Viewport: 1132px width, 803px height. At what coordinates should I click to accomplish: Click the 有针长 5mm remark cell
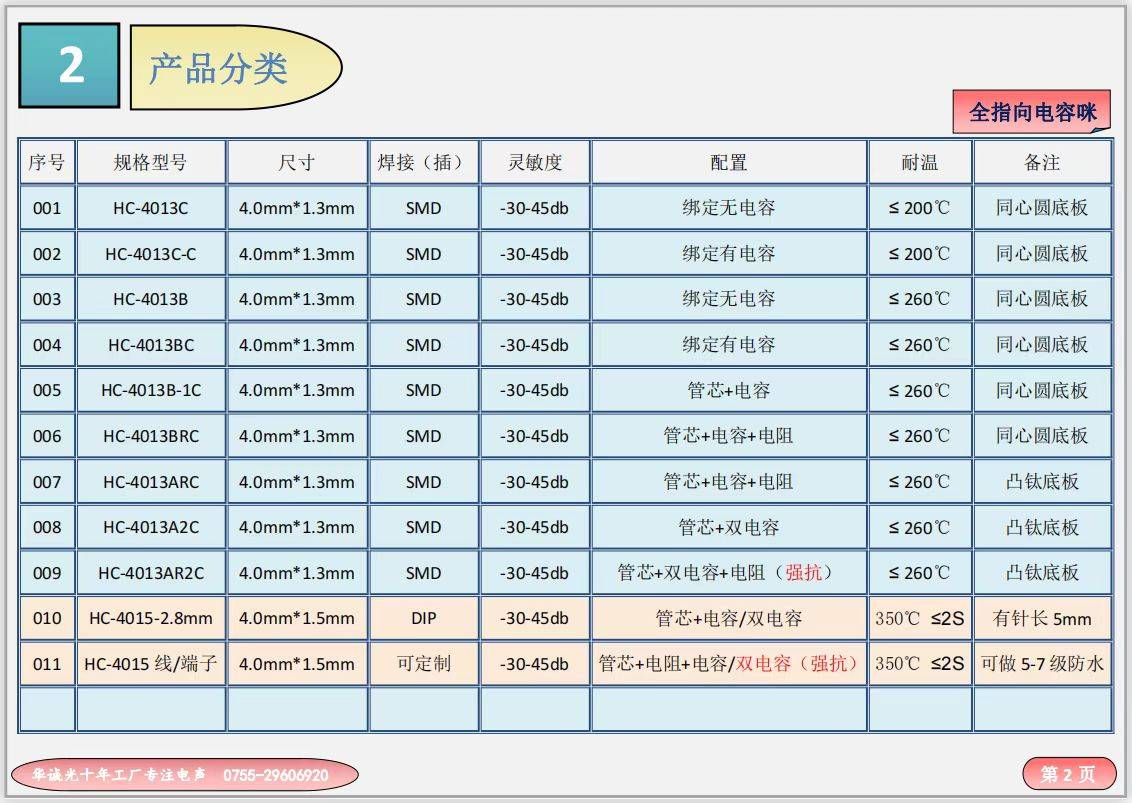click(x=1041, y=618)
